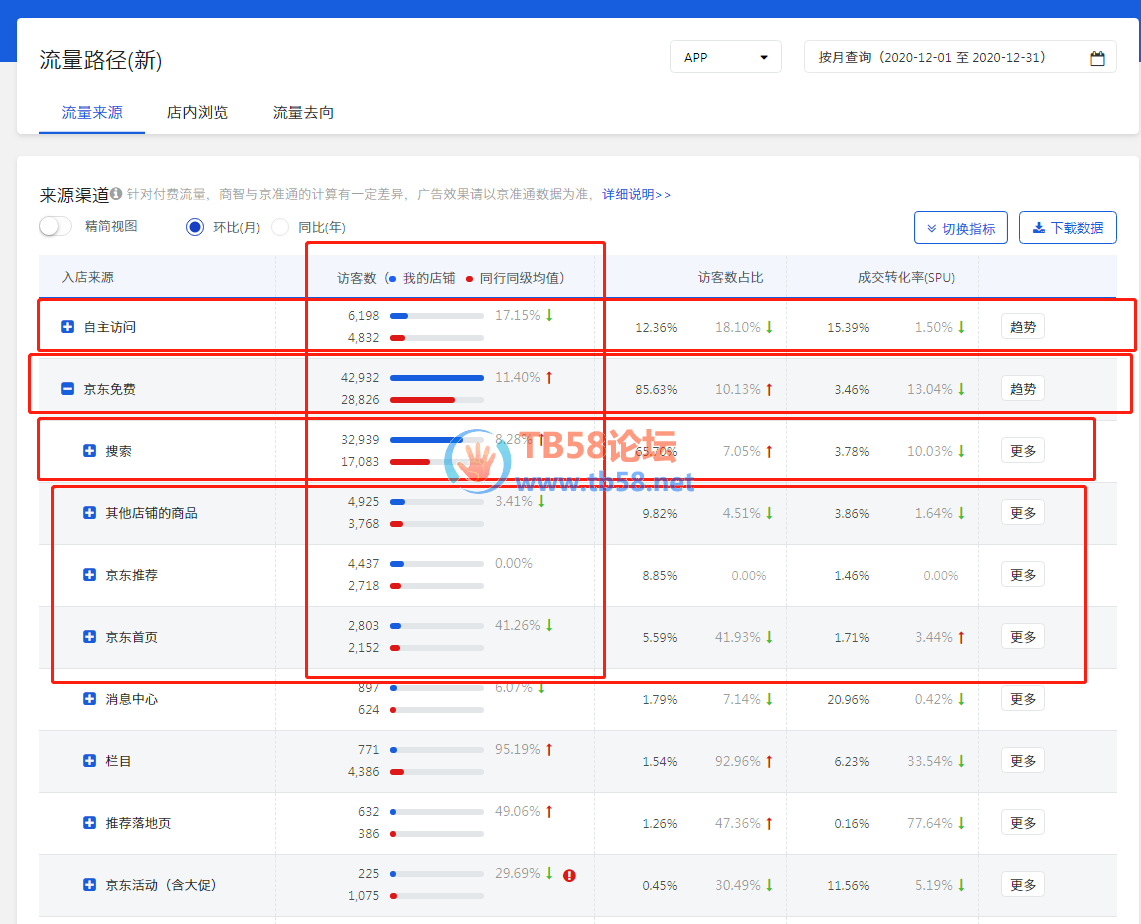Expand the 搜索 source row
1141x924 pixels.
(x=89, y=450)
